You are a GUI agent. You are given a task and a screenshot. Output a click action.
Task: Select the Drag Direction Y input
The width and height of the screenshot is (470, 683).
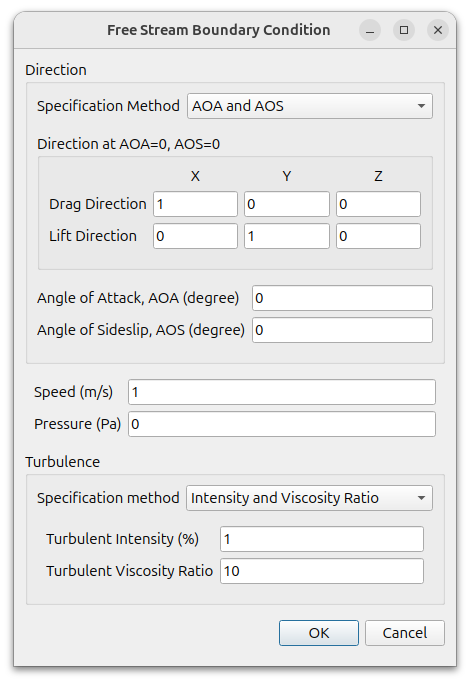(x=287, y=204)
